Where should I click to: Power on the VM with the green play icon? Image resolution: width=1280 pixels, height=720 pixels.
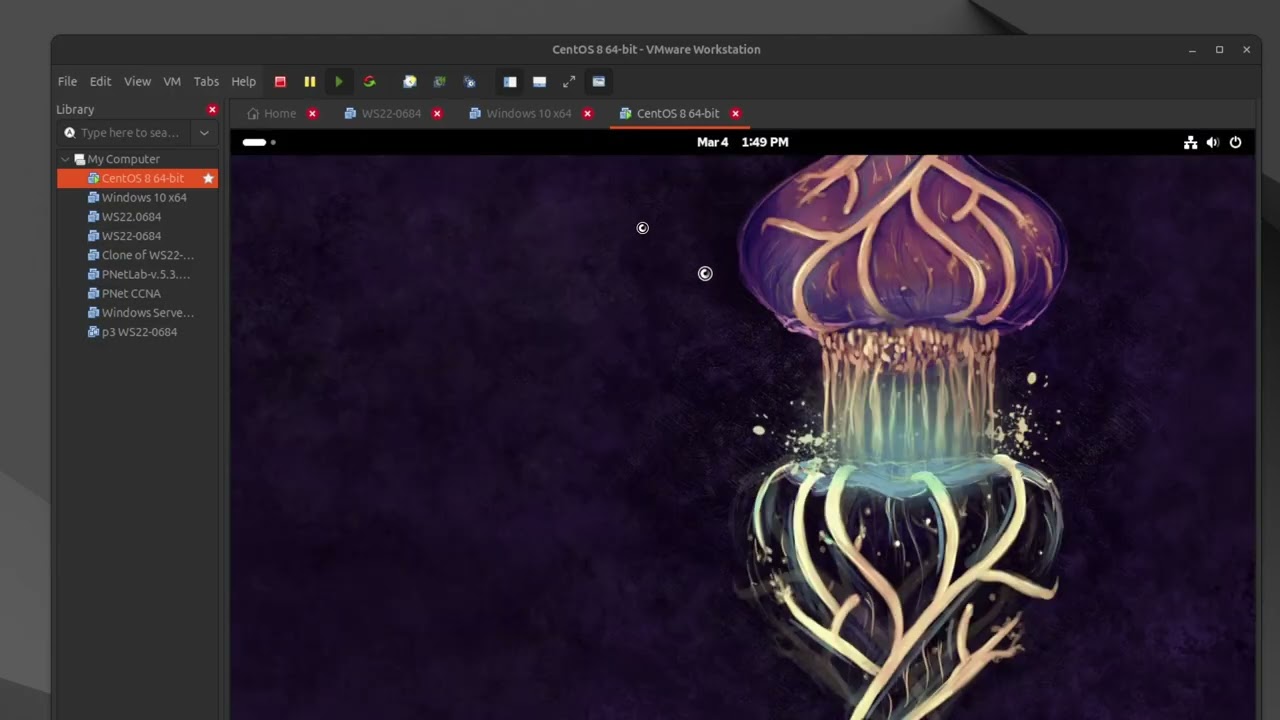(x=339, y=82)
